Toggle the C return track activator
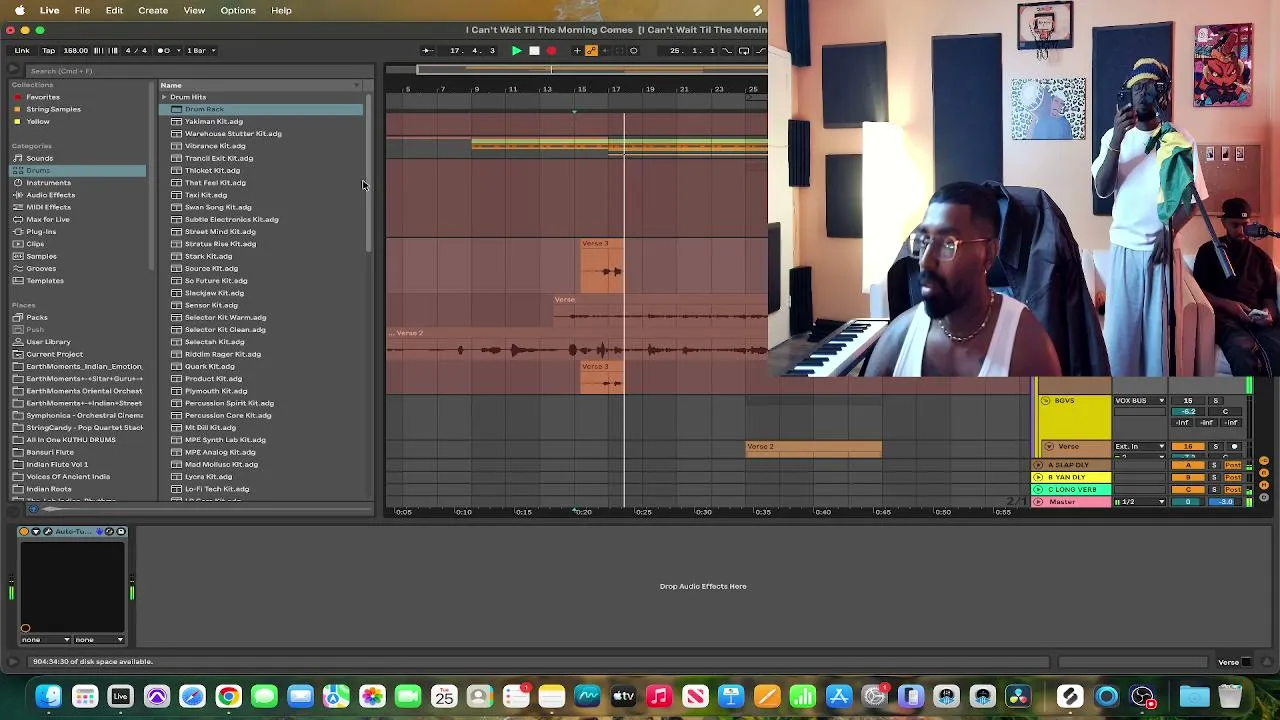 1188,489
